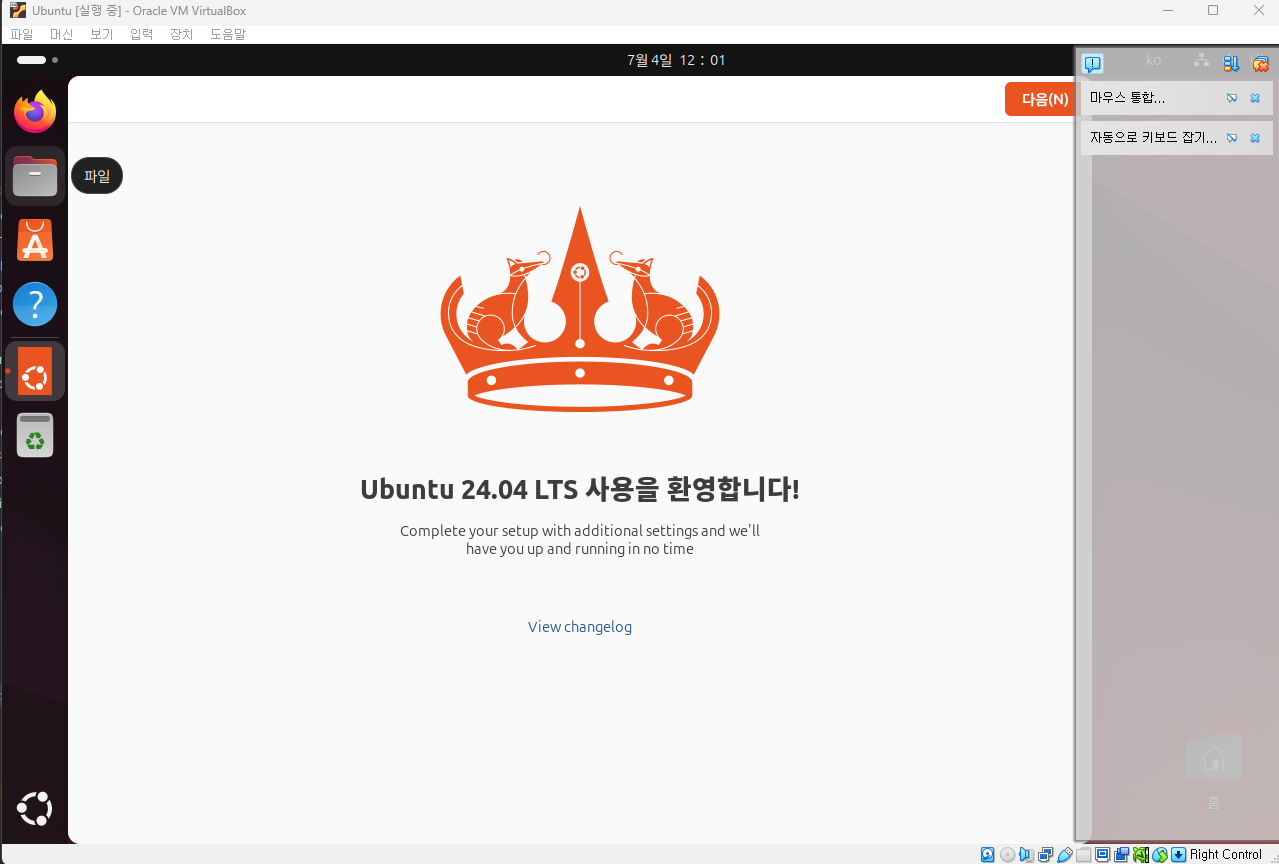Click the USB devices status bar icon
The width and height of the screenshot is (1279, 864).
[1065, 854]
